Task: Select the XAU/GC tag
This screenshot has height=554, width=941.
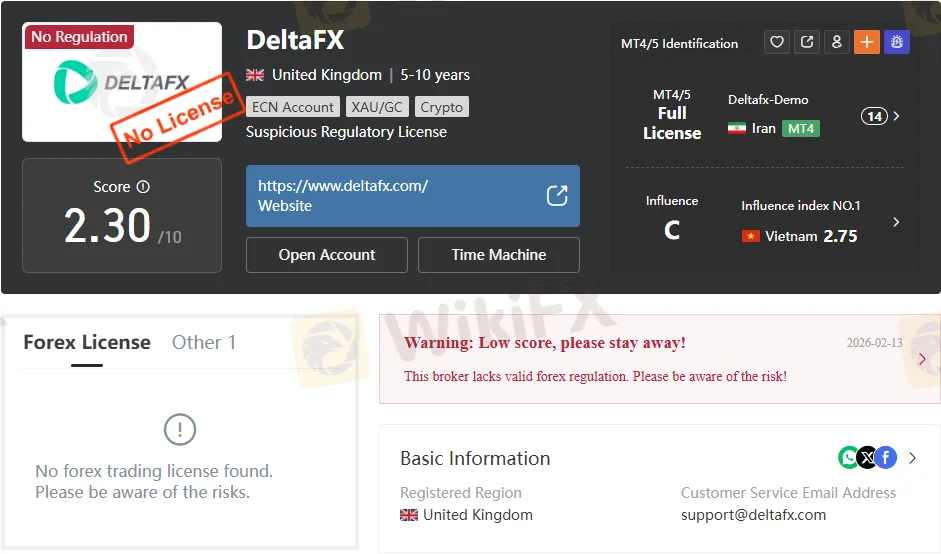Action: point(377,107)
